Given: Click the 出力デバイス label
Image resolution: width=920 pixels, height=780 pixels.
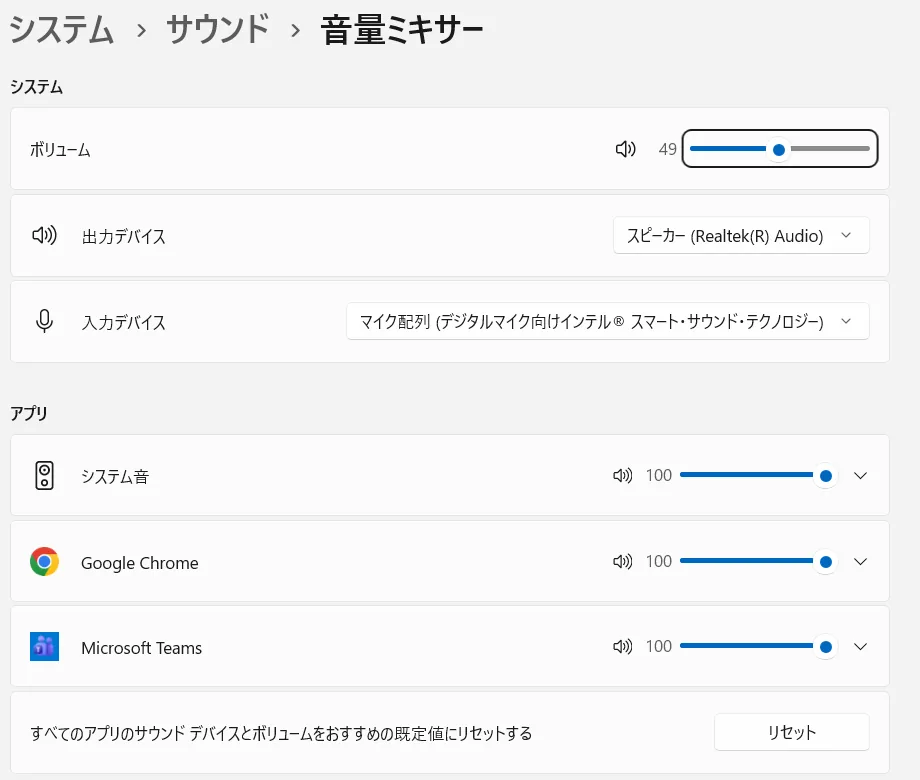Looking at the screenshot, I should [124, 237].
